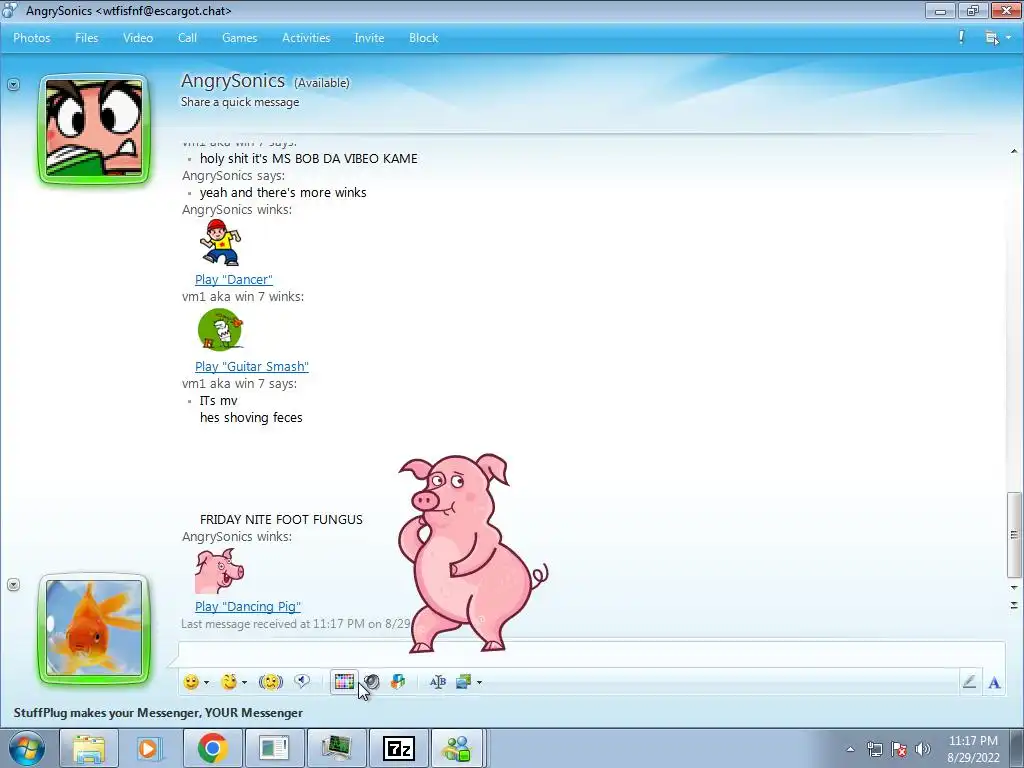Viewport: 1024px width, 768px height.
Task: Expand the winks dropdown arrow
Action: (244, 682)
